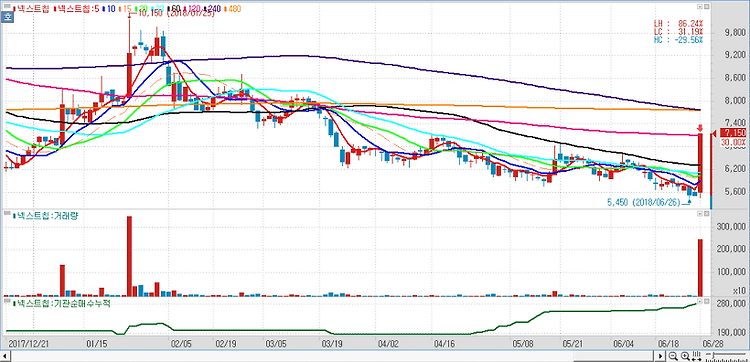This screenshot has width=750, height=362.
Task: Click the zoom out magnifier icon
Action: click(x=673, y=356)
